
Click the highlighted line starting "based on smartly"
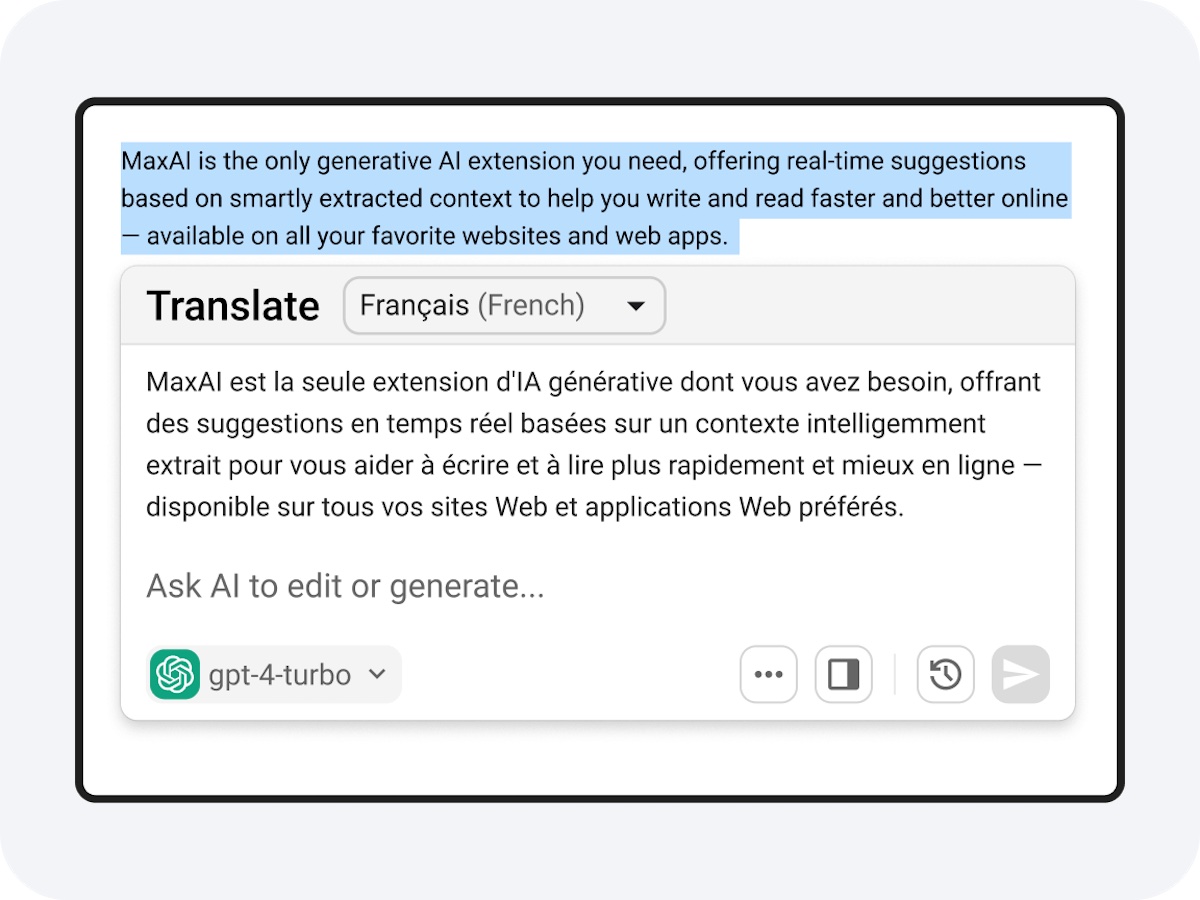point(594,199)
